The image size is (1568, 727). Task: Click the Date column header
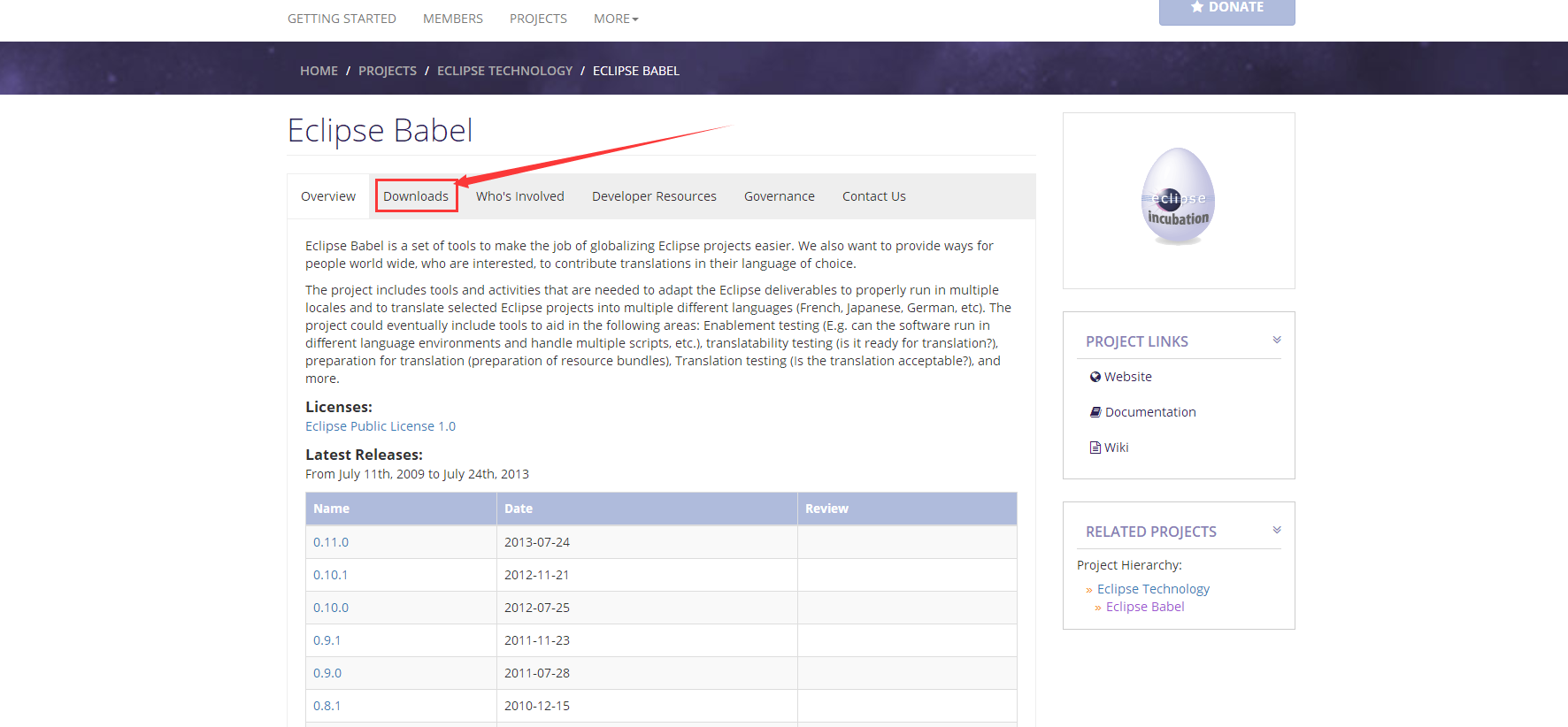coord(648,509)
